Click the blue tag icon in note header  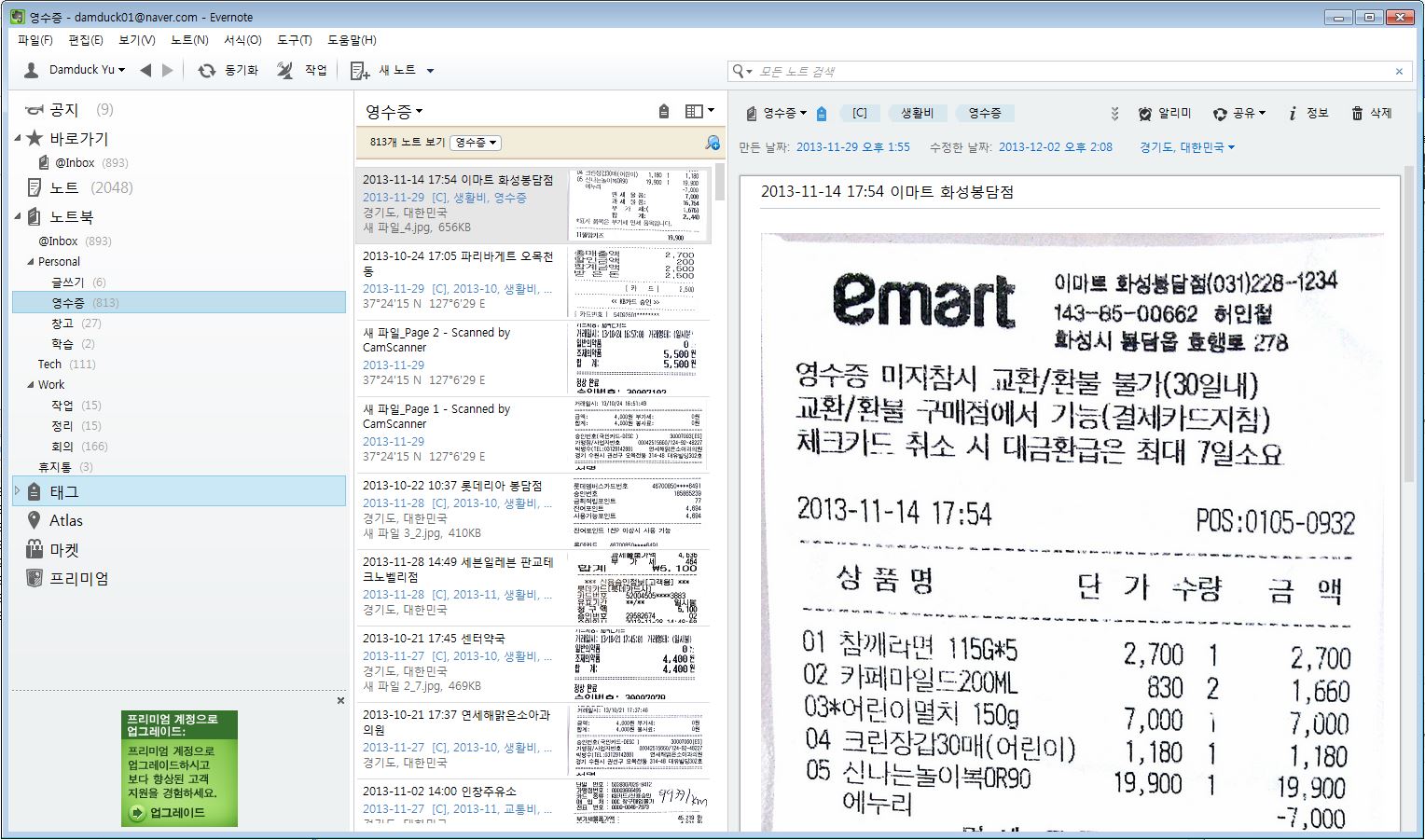pos(822,113)
